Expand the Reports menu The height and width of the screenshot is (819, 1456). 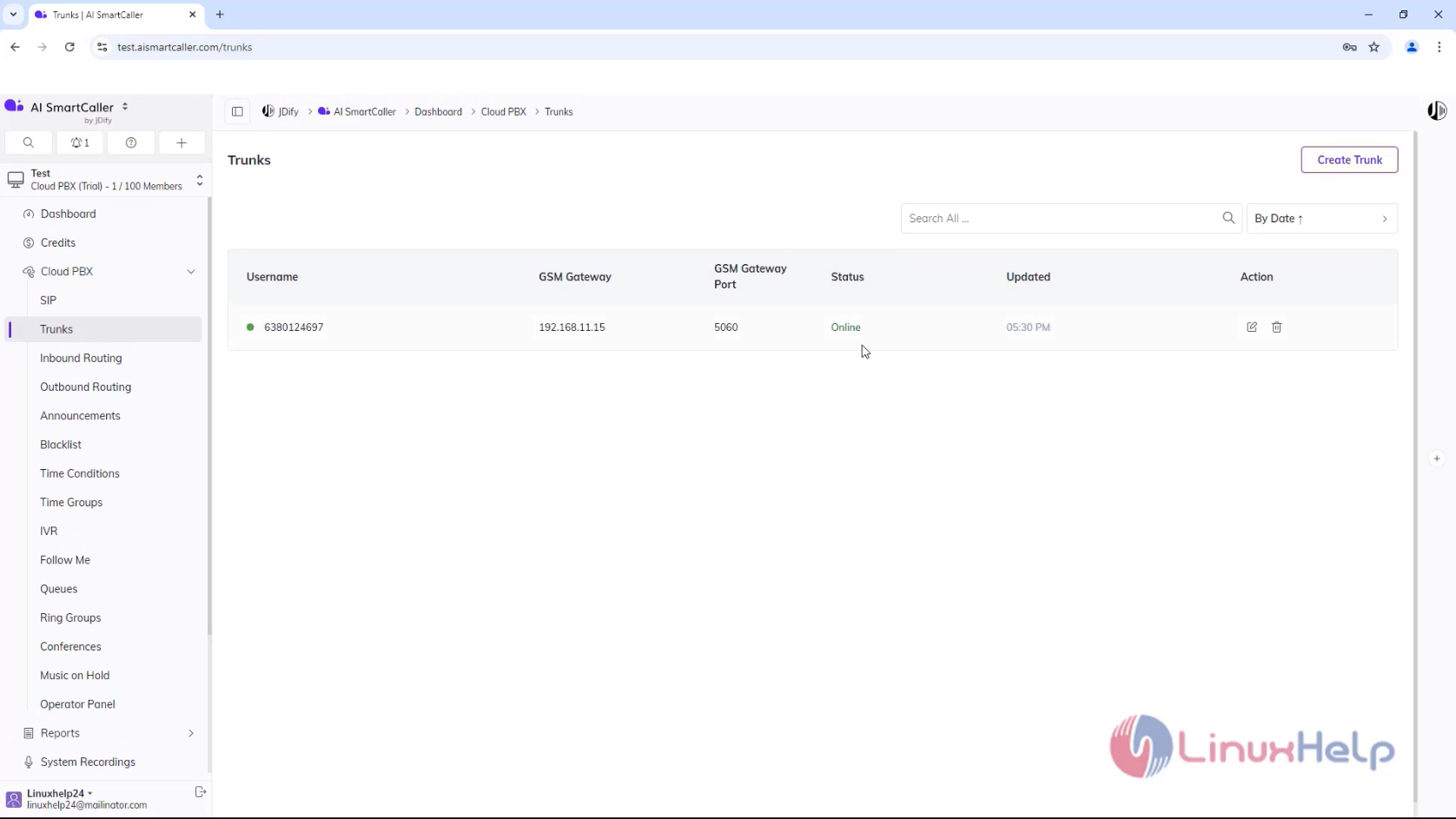coord(190,734)
